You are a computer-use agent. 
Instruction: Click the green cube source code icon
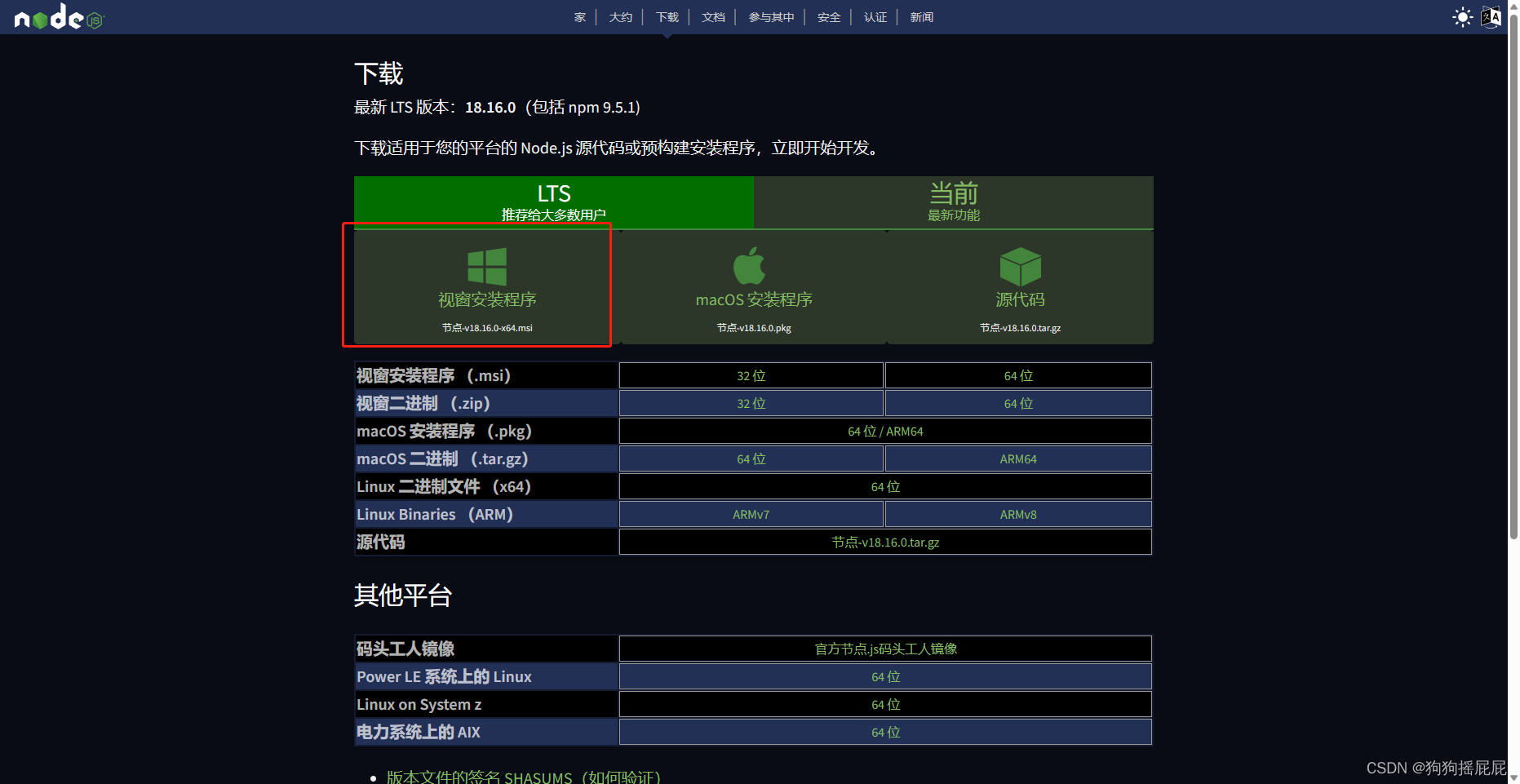coord(1020,267)
